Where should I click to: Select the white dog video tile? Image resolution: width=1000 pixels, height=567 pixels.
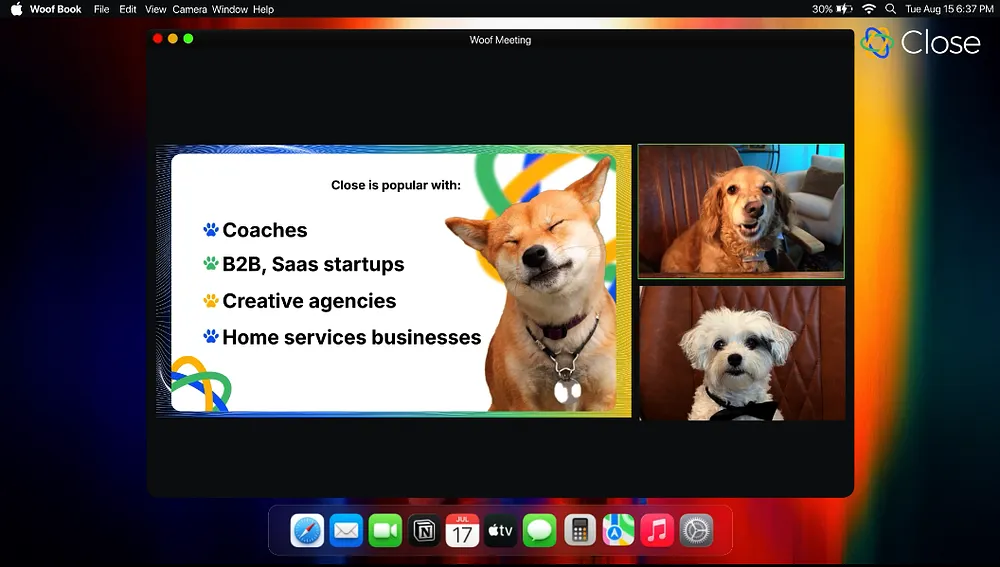[741, 353]
